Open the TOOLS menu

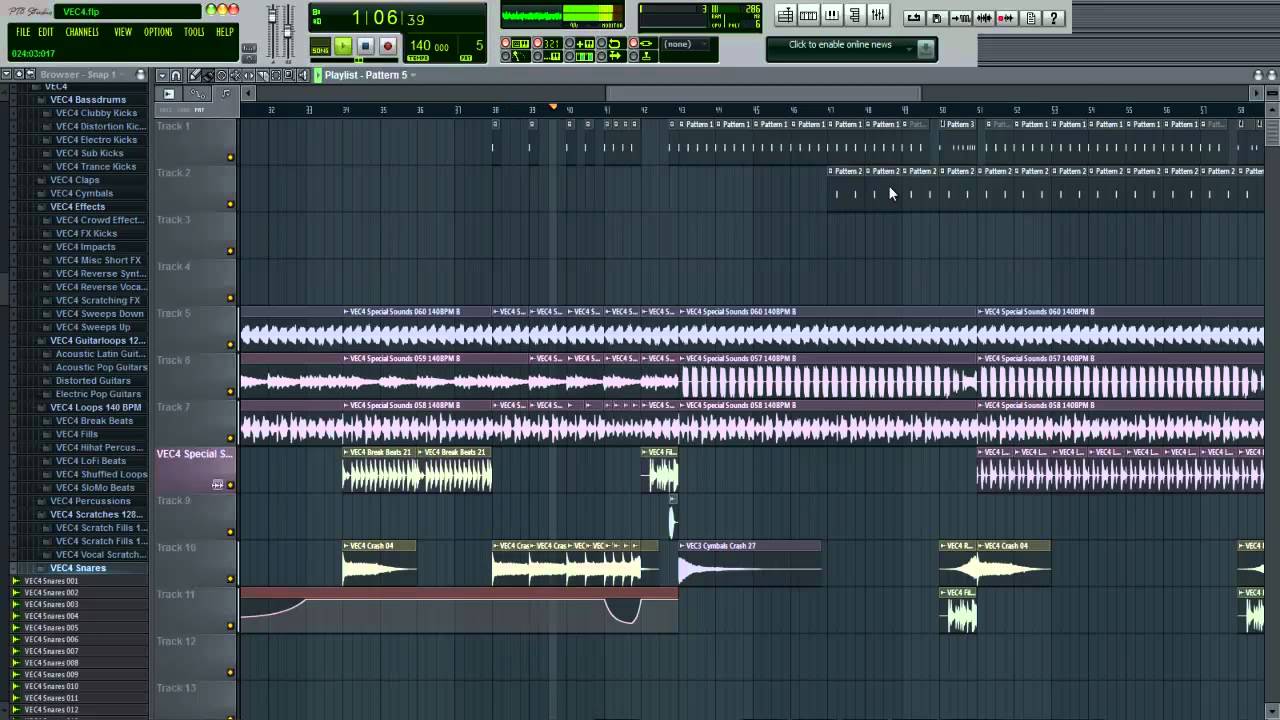tap(194, 32)
